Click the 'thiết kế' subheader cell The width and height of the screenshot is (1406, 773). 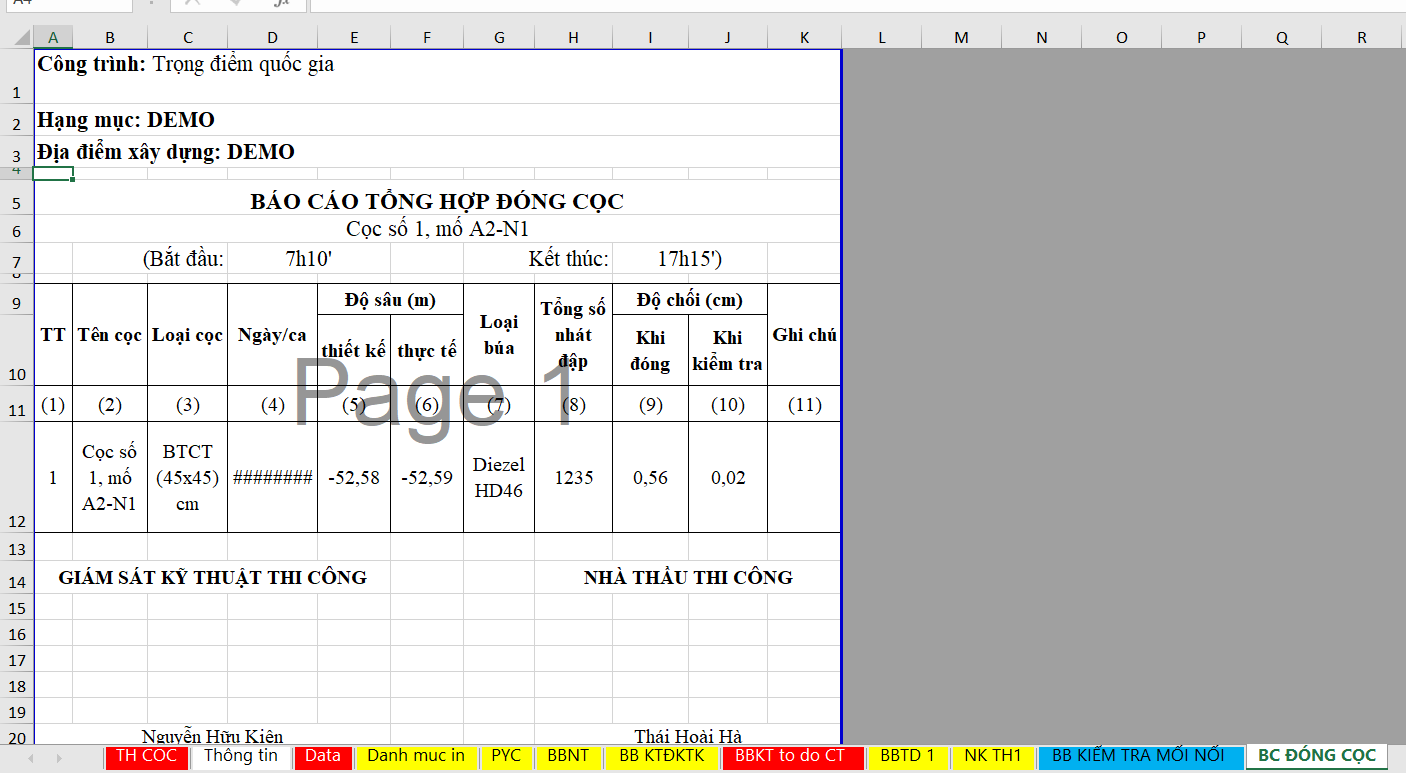354,351
